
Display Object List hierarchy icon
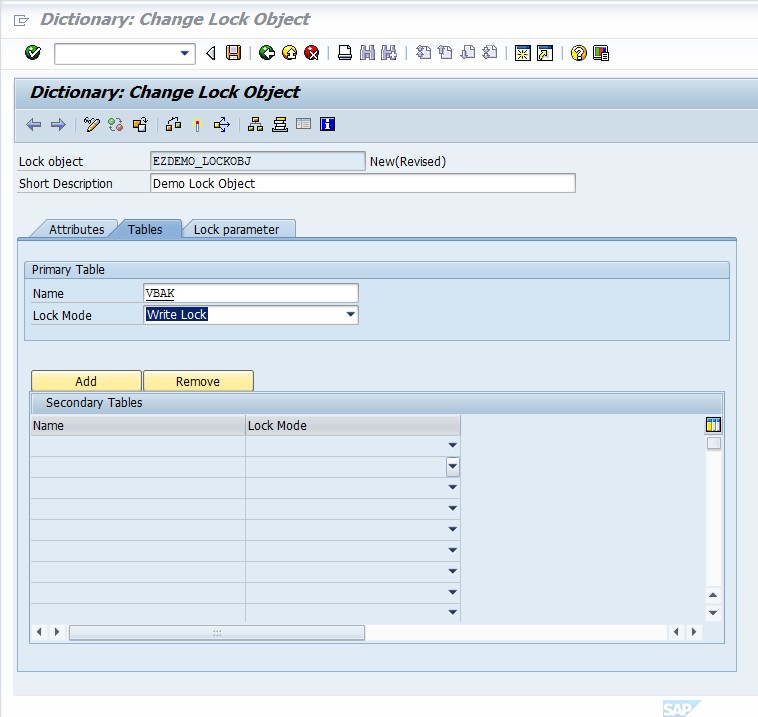point(255,125)
